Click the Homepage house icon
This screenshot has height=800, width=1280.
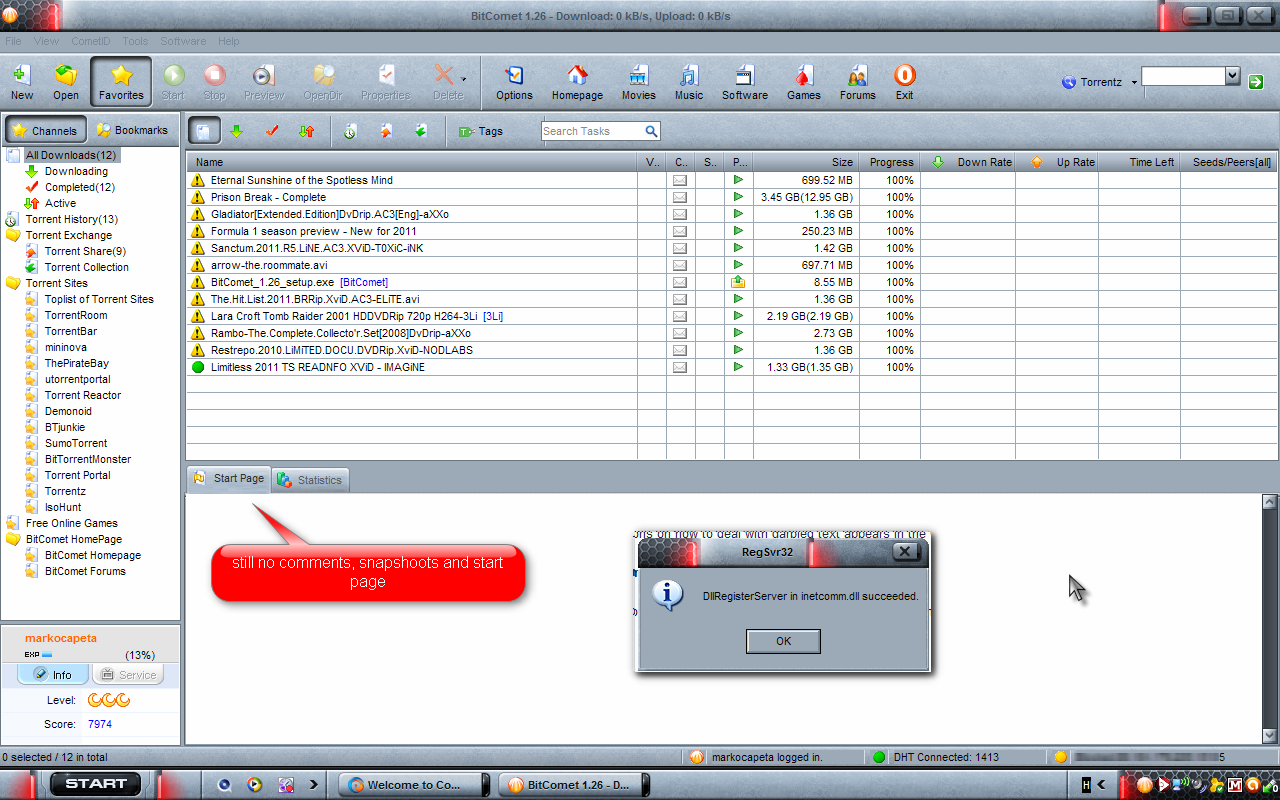(x=577, y=81)
